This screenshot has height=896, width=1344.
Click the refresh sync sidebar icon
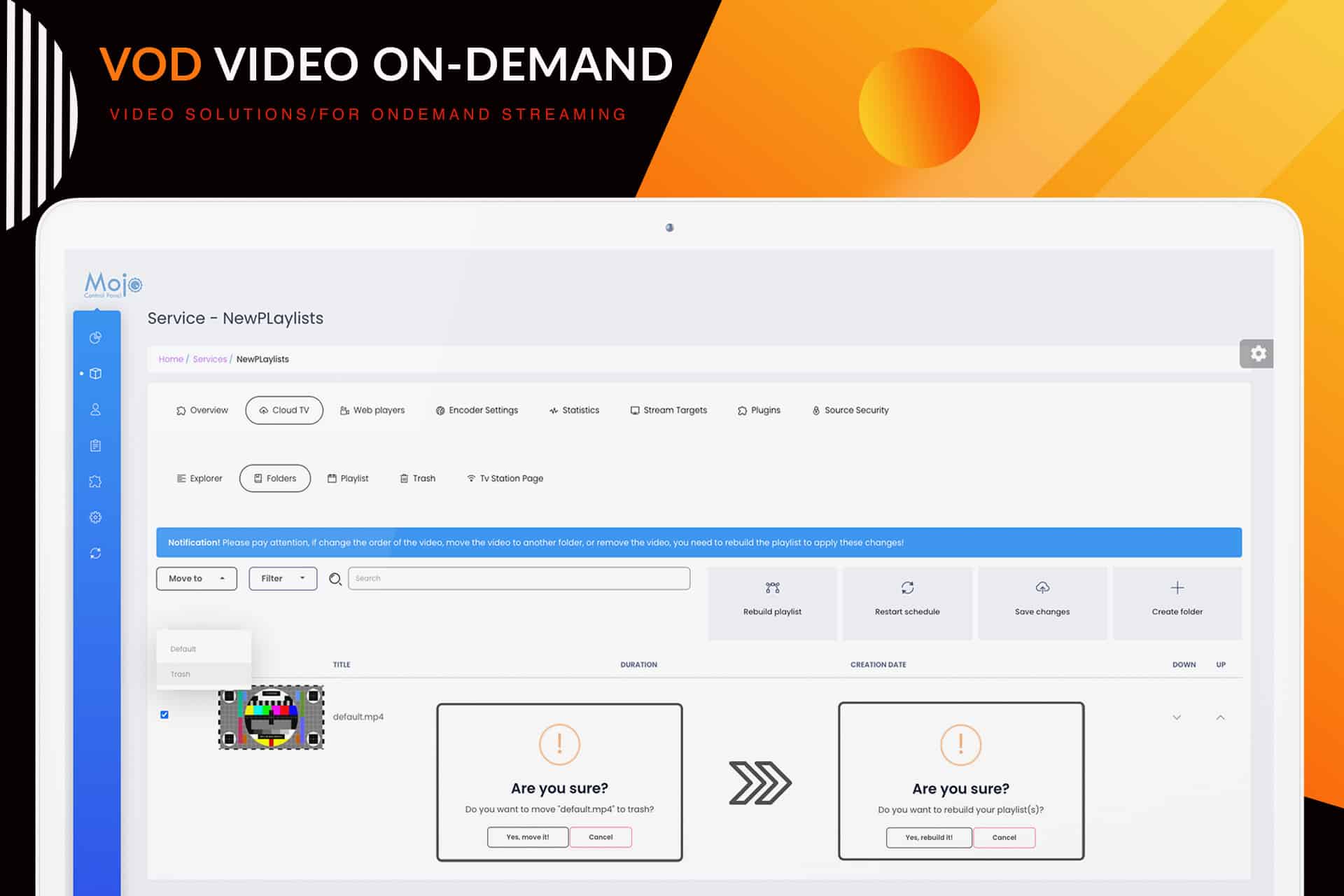(x=96, y=553)
